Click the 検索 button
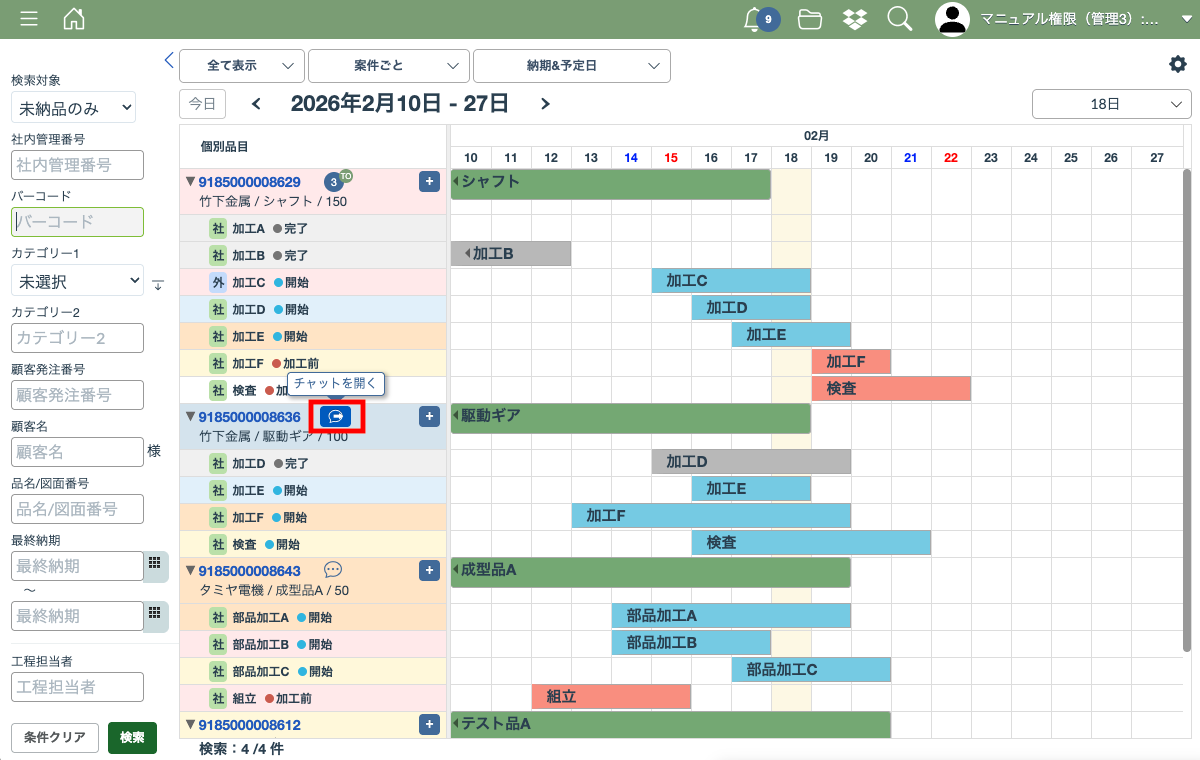 [x=132, y=738]
